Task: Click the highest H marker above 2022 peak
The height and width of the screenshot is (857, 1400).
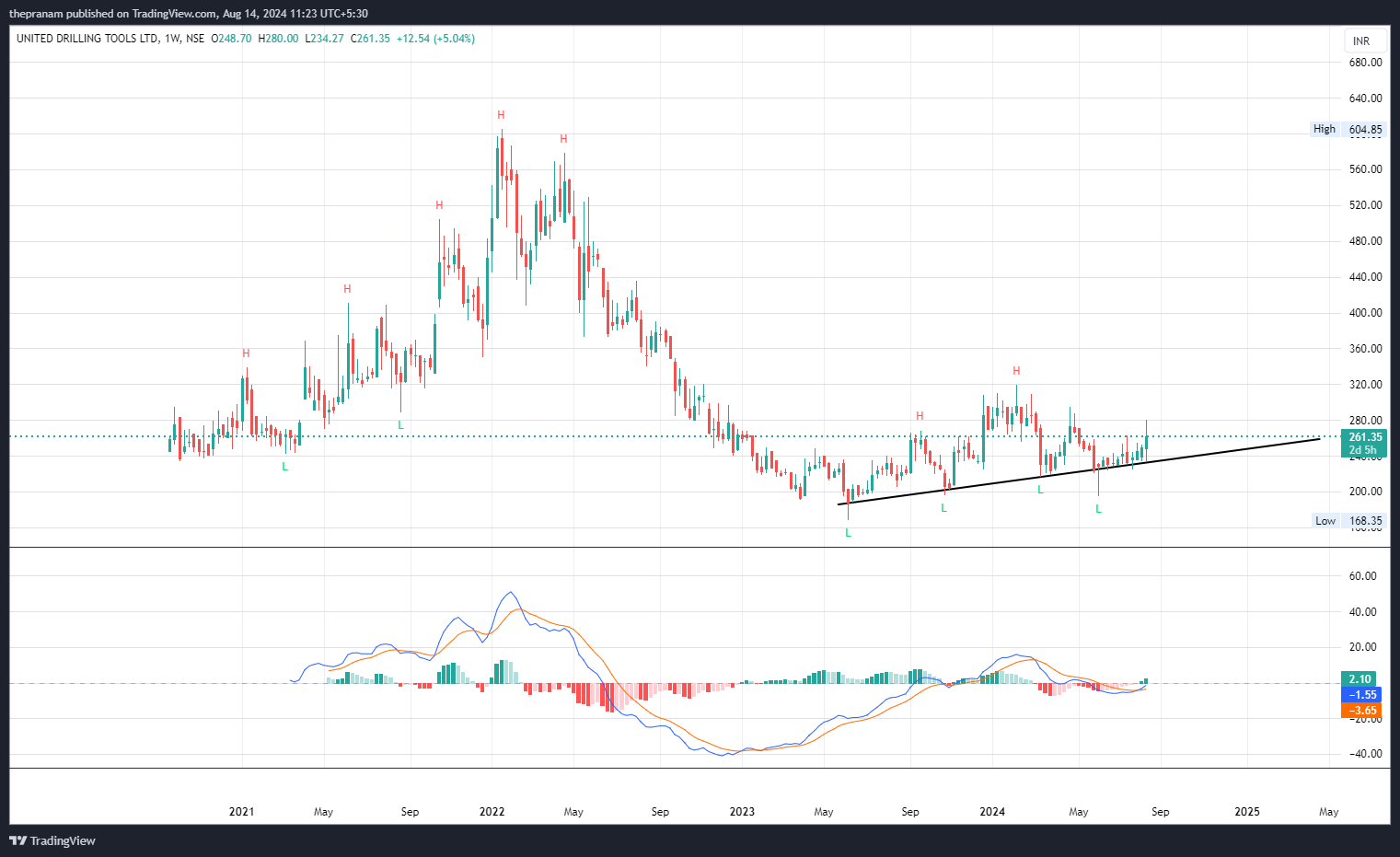Action: (x=501, y=115)
